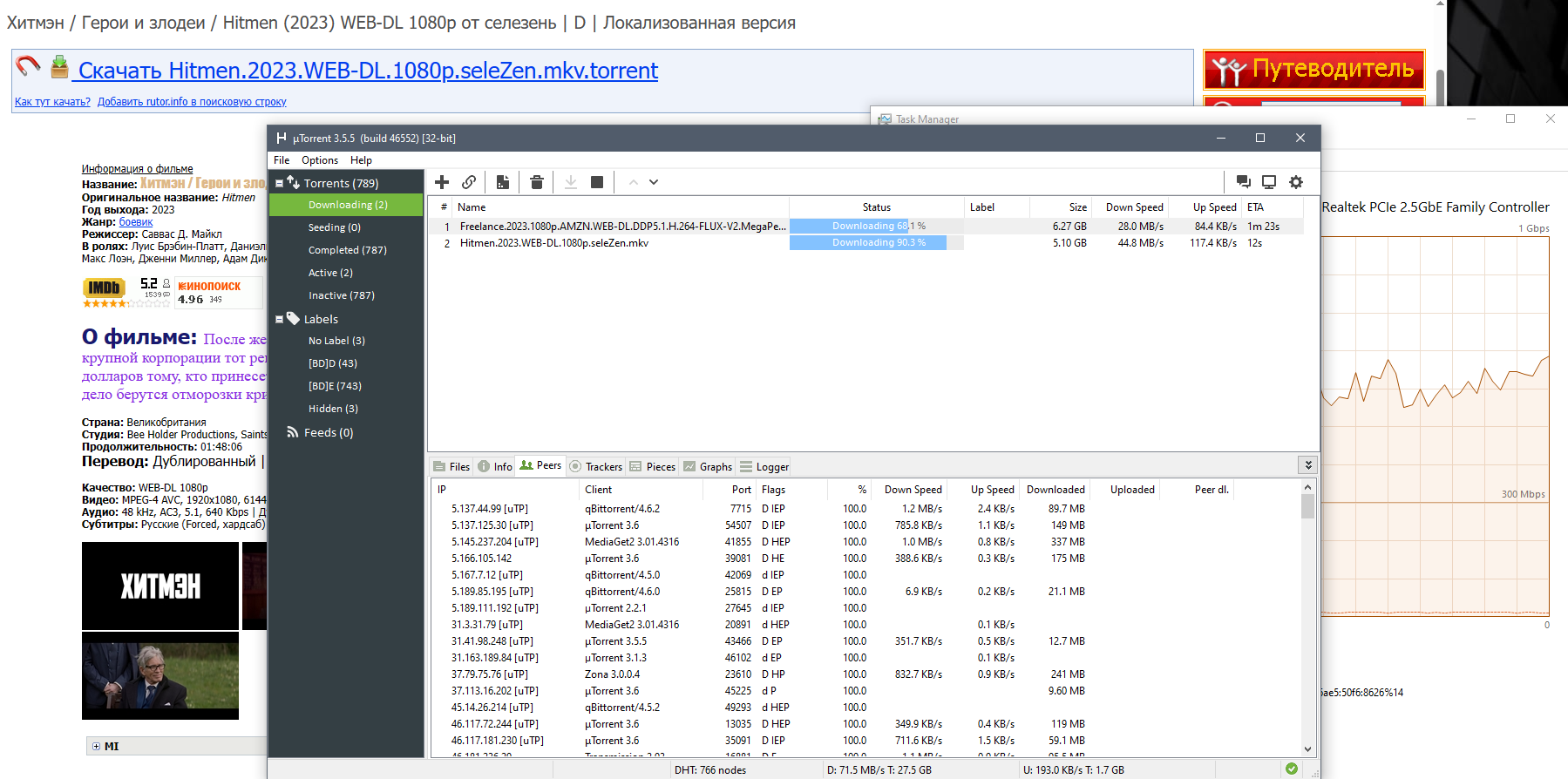Click green network status checkmark icon
This screenshot has width=1568, height=779.
pyautogui.click(x=1292, y=769)
